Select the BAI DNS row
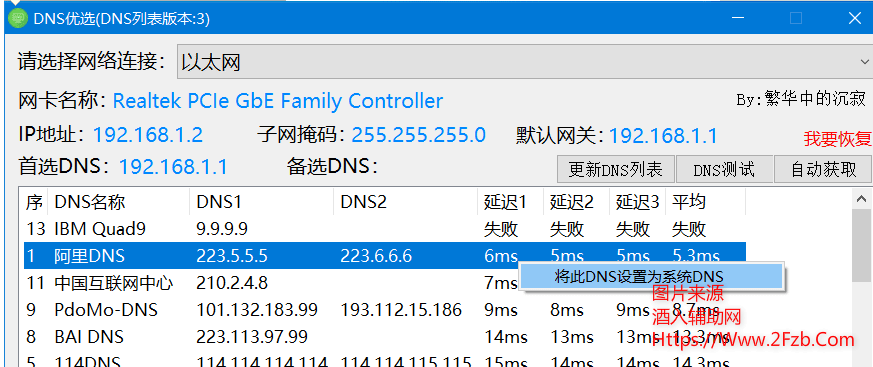Image resolution: width=873 pixels, height=367 pixels. tap(383, 336)
